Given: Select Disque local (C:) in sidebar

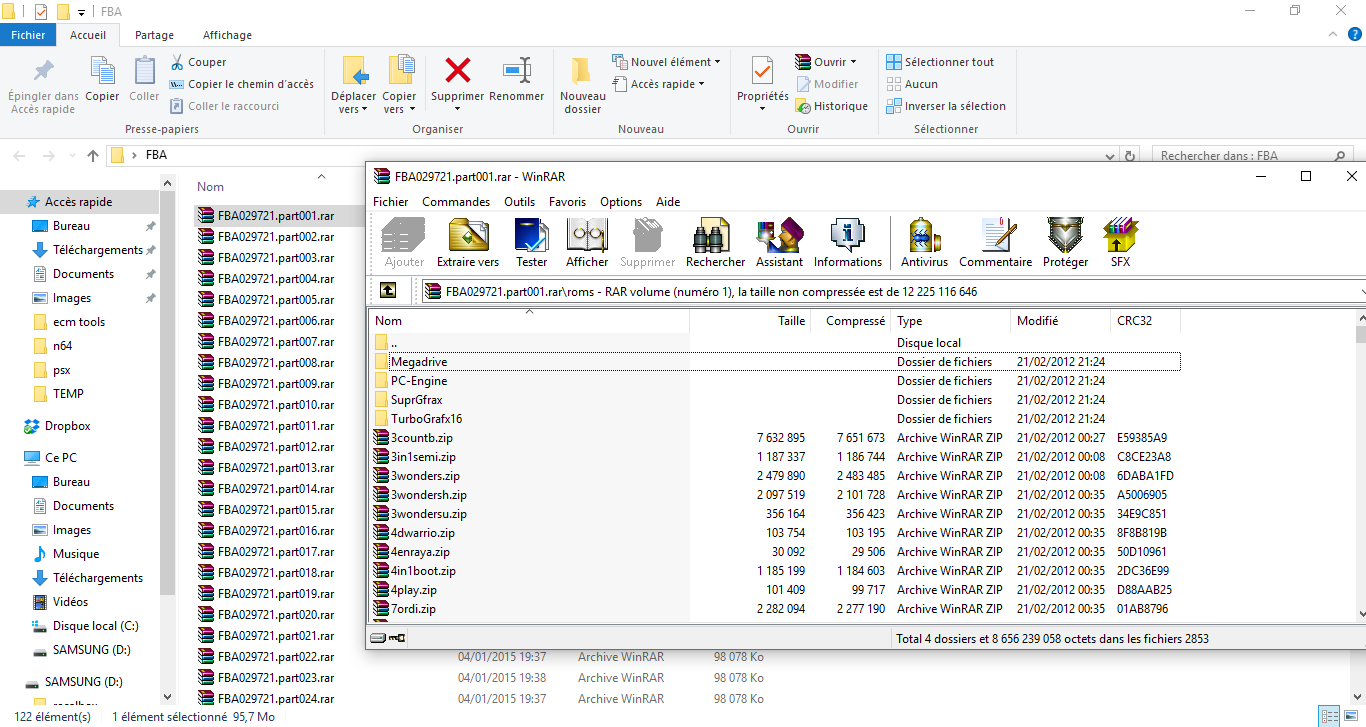Looking at the screenshot, I should click(x=95, y=626).
